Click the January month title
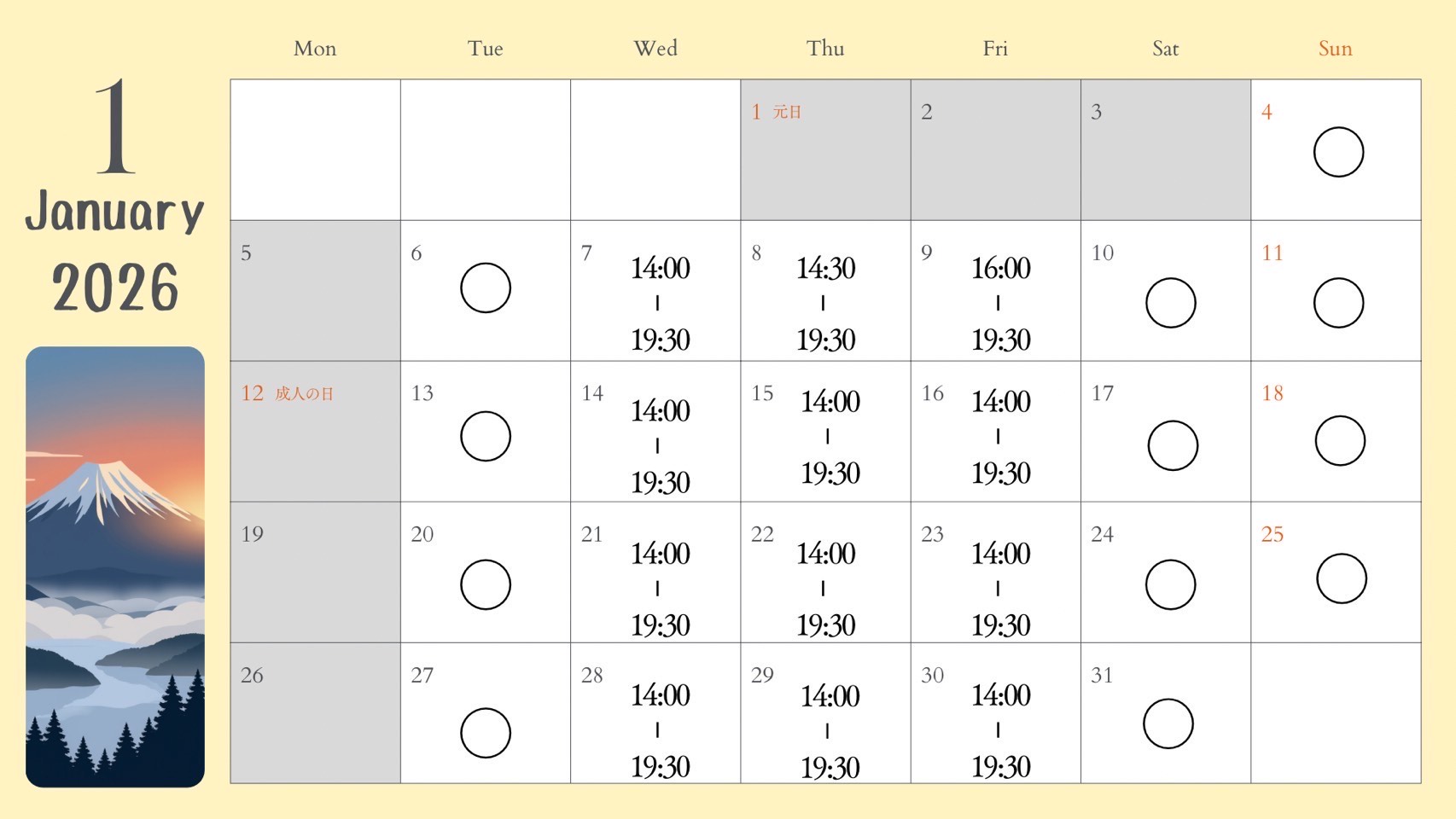 pyautogui.click(x=115, y=212)
